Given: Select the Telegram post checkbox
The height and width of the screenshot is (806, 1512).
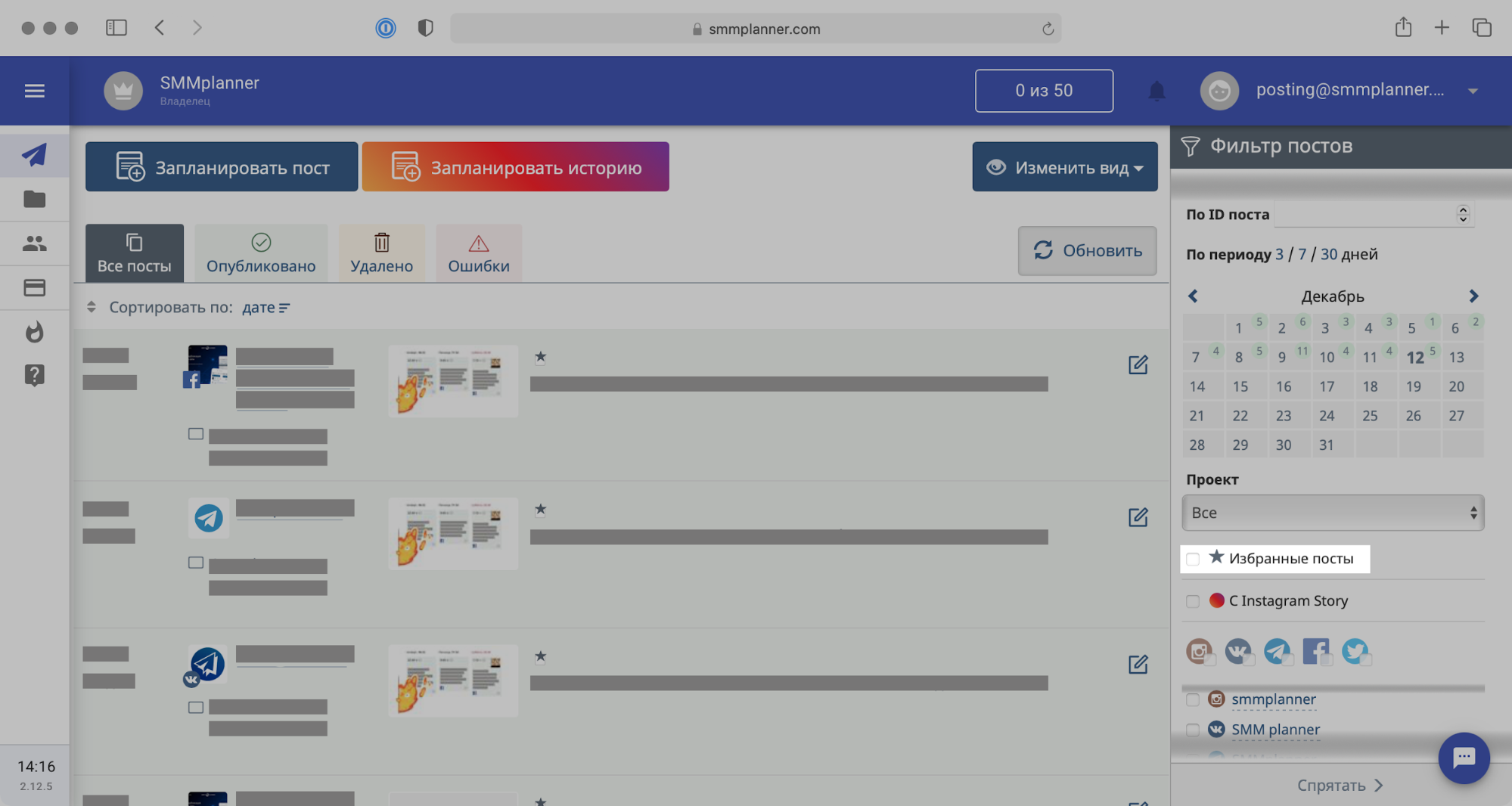Looking at the screenshot, I should [x=195, y=563].
